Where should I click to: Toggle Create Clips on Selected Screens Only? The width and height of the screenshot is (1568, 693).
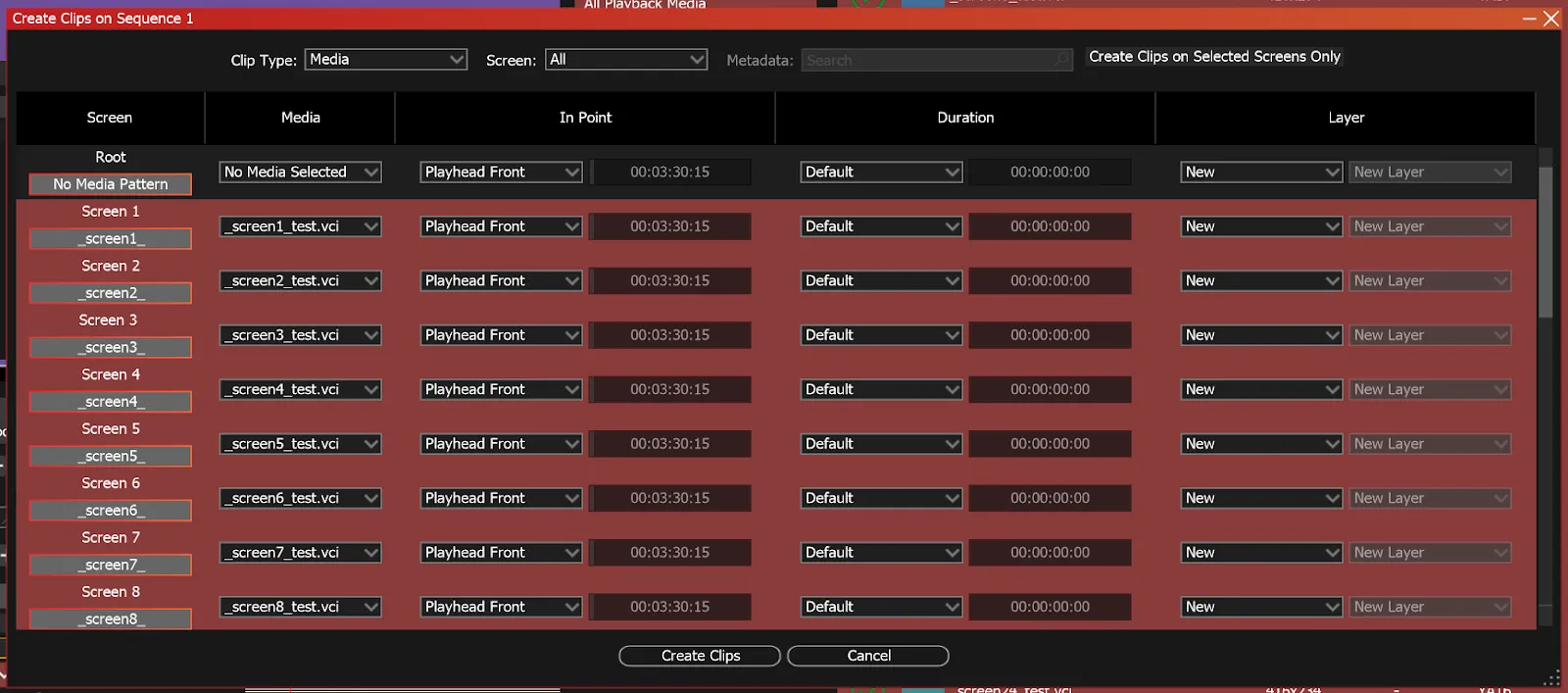click(x=1214, y=57)
